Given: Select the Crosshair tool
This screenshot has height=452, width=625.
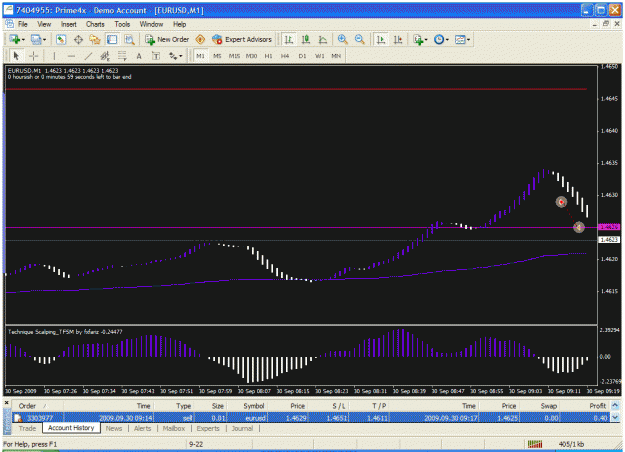Looking at the screenshot, I should point(33,56).
